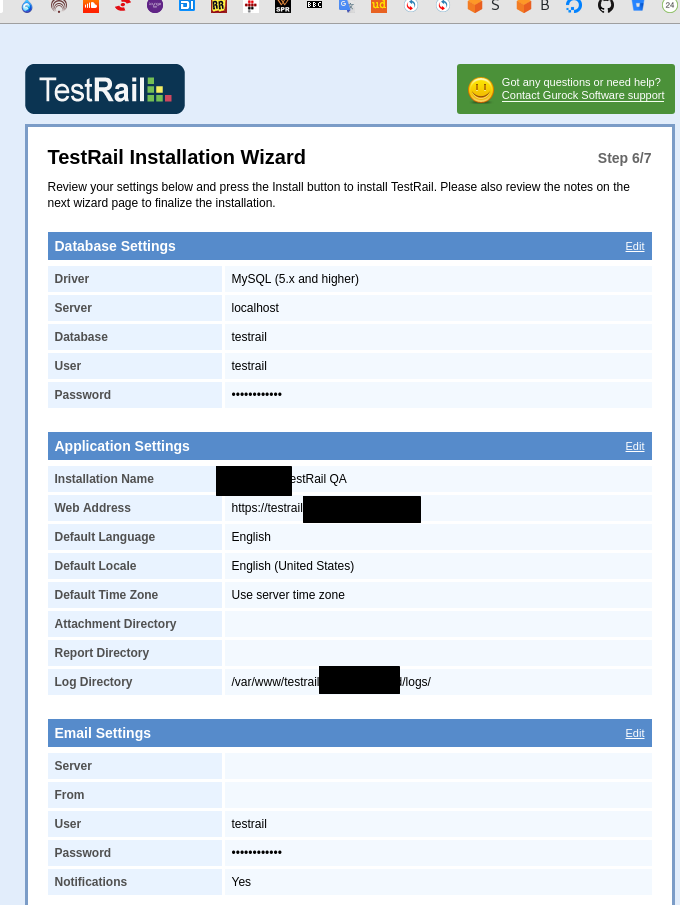Screen dimensions: 680x905
Task: Open the Google Translate bookmark
Action: [346, 6]
